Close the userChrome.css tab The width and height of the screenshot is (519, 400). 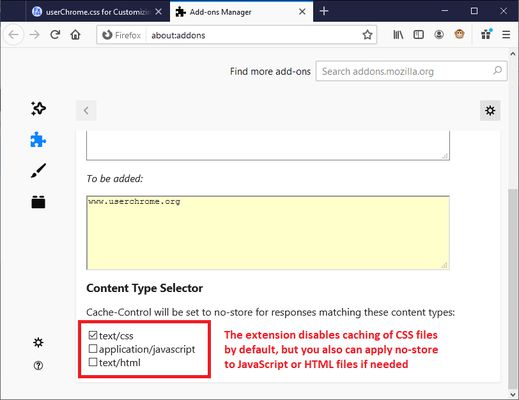click(x=159, y=12)
